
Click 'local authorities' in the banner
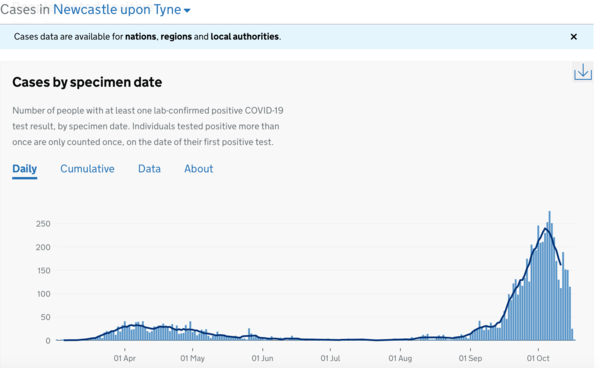tap(245, 37)
